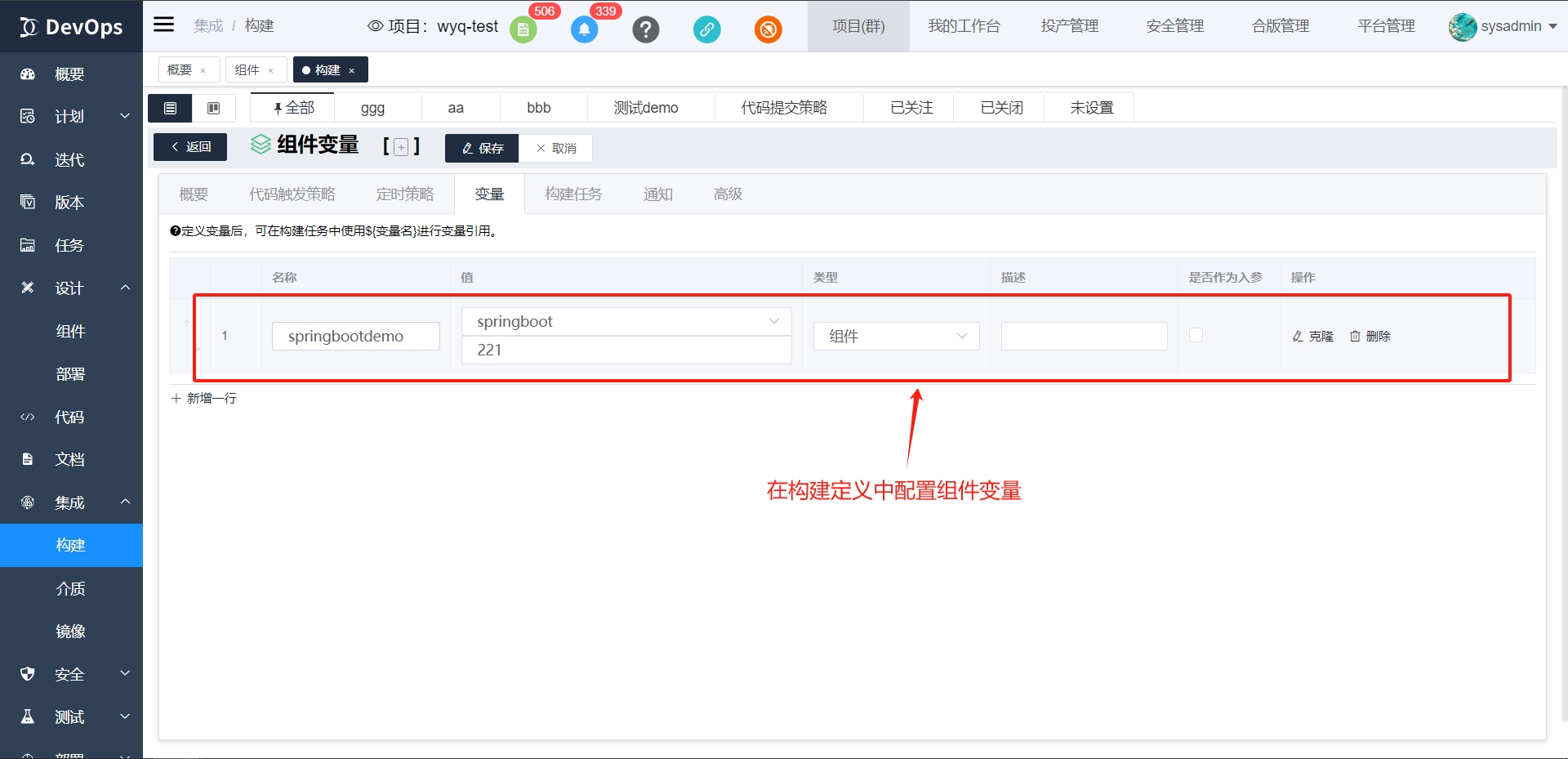Select the 全部 filter tab
Screen dimensions: 1568x759
(292, 108)
